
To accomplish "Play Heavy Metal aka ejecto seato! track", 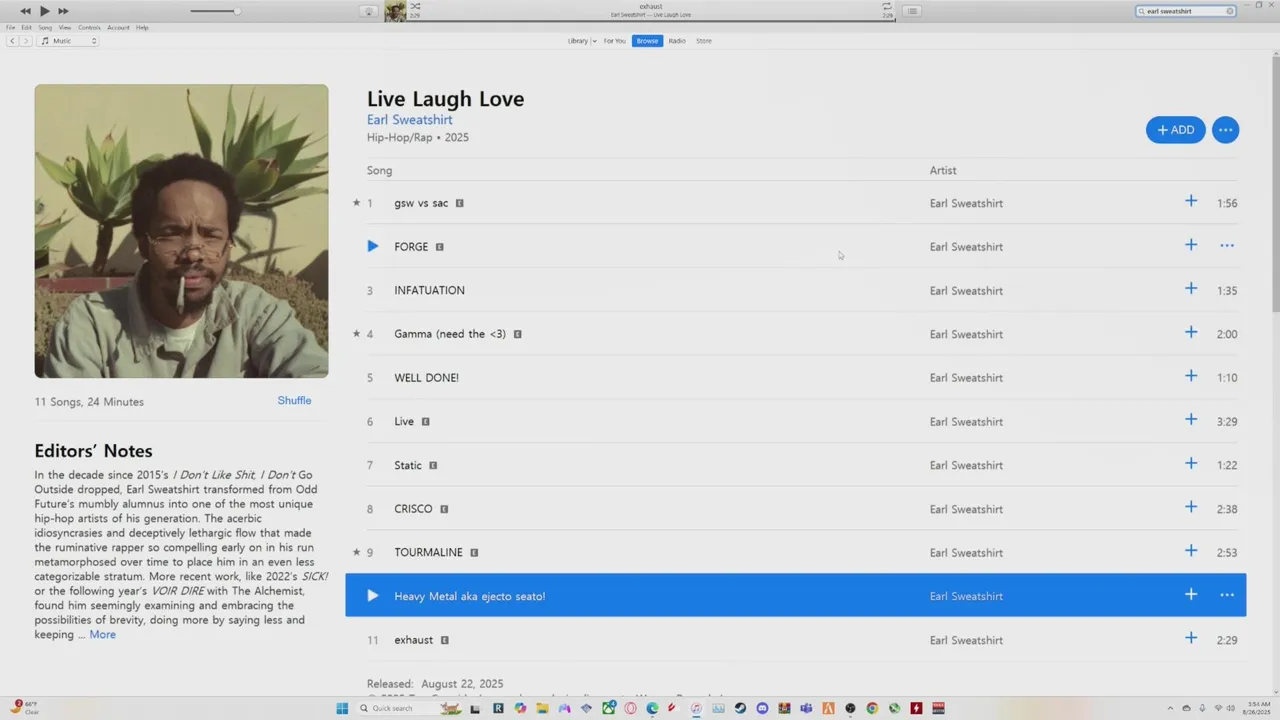I will click(372, 596).
